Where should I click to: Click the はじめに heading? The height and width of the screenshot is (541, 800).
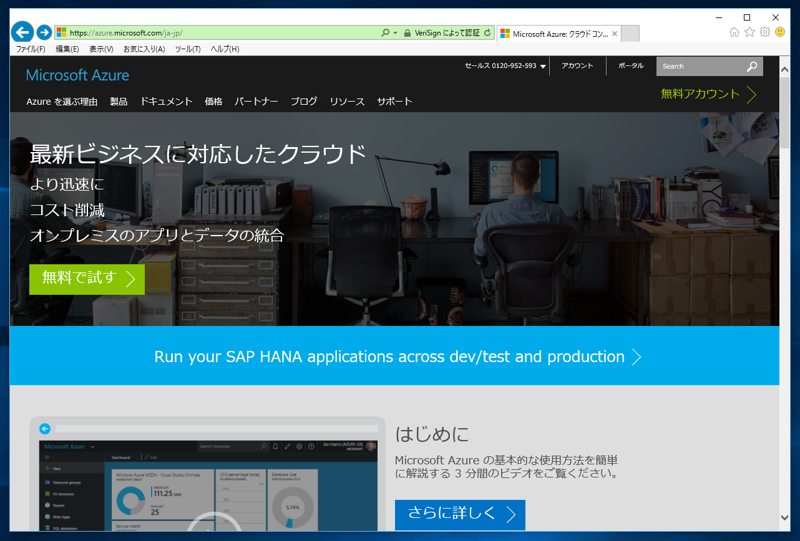tap(432, 434)
